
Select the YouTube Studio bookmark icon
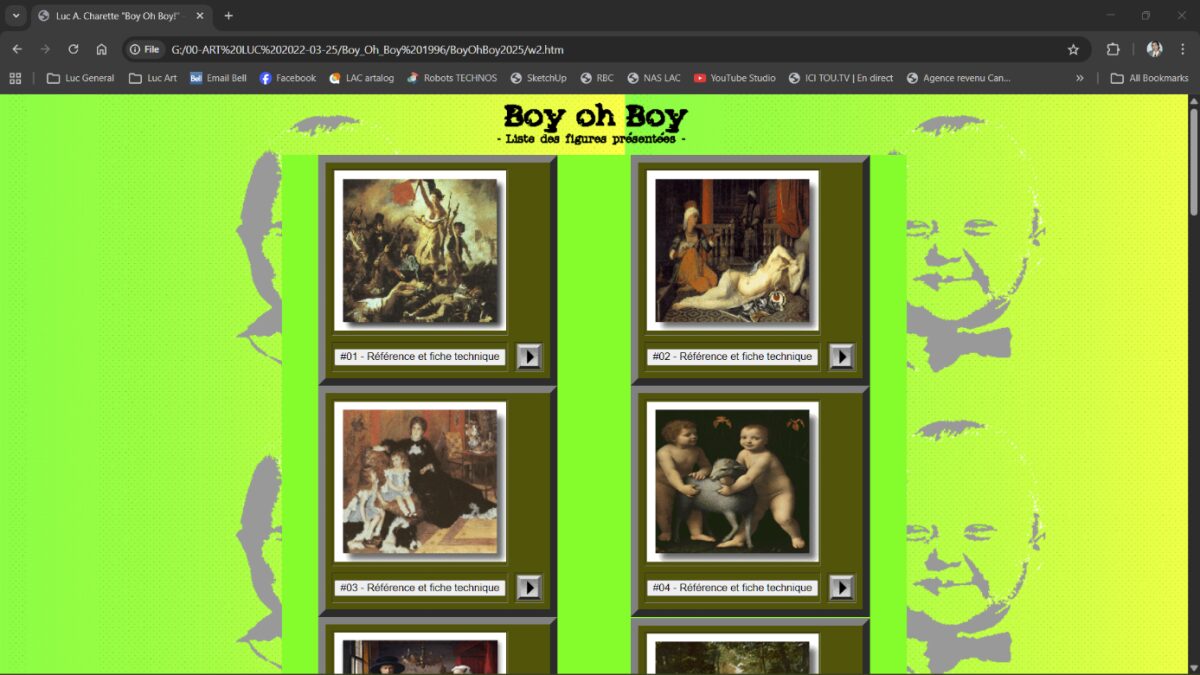tap(702, 78)
